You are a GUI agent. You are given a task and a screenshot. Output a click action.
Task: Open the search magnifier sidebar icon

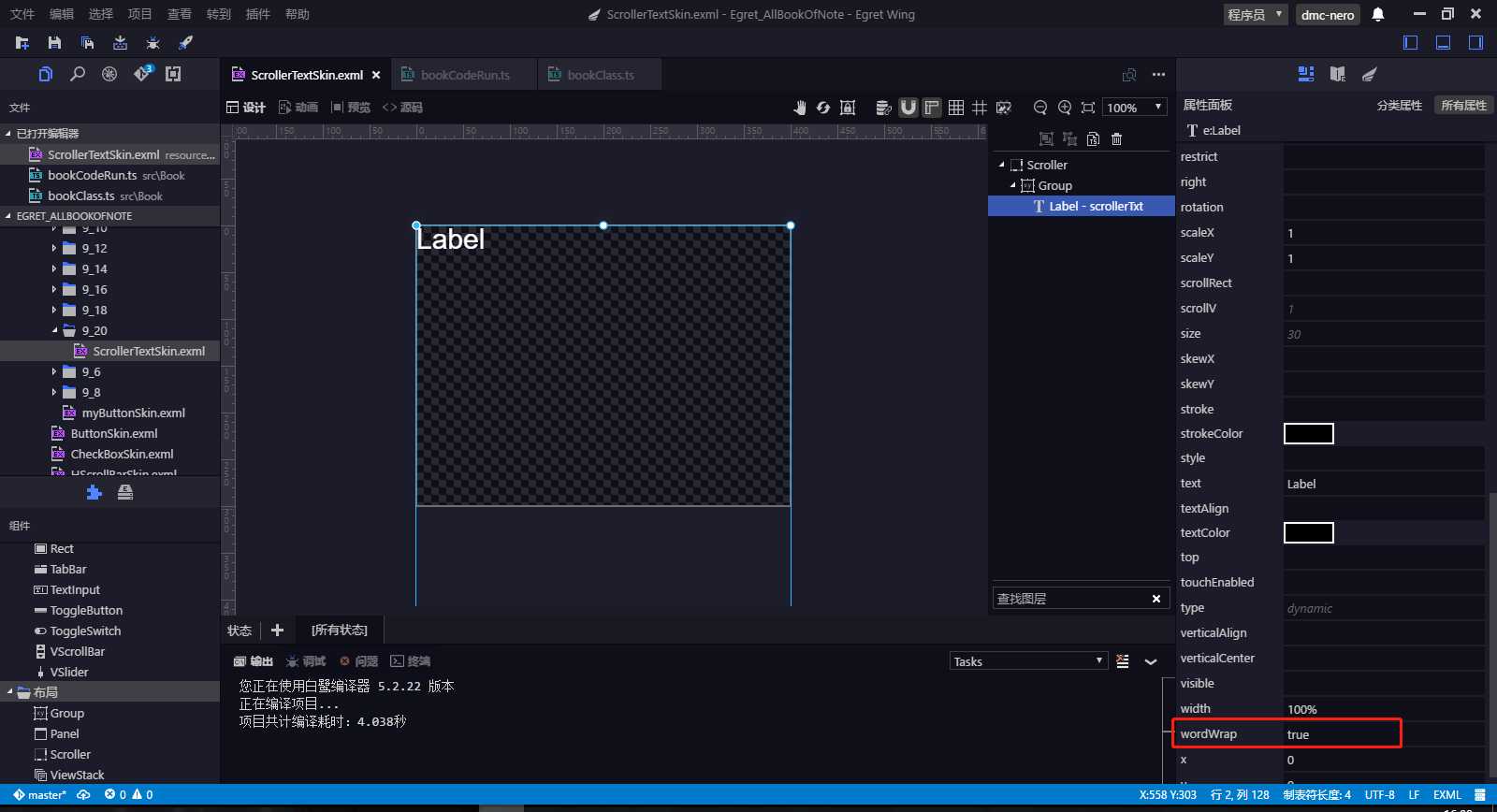(x=78, y=74)
